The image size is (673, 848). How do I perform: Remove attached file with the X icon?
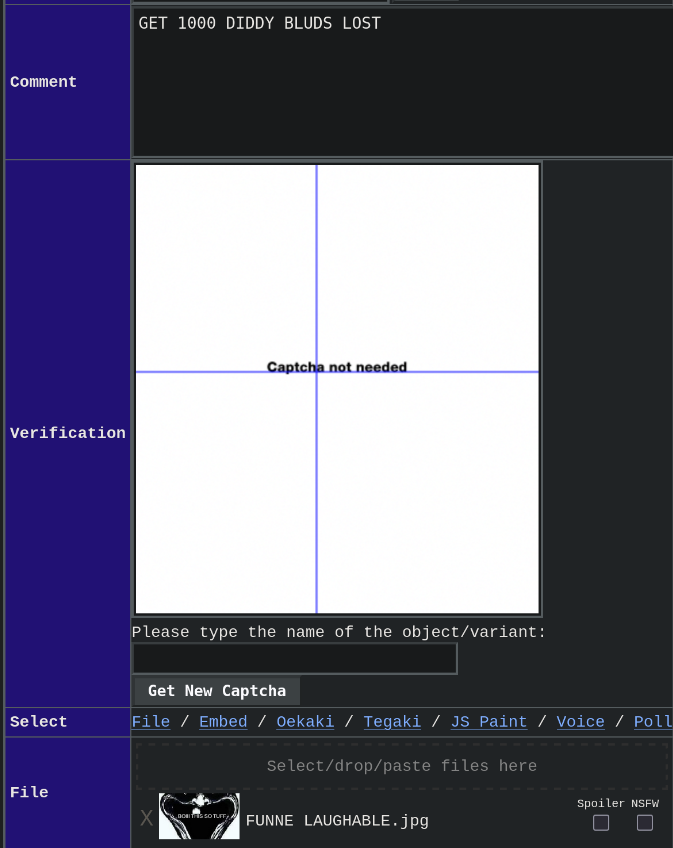[146, 818]
